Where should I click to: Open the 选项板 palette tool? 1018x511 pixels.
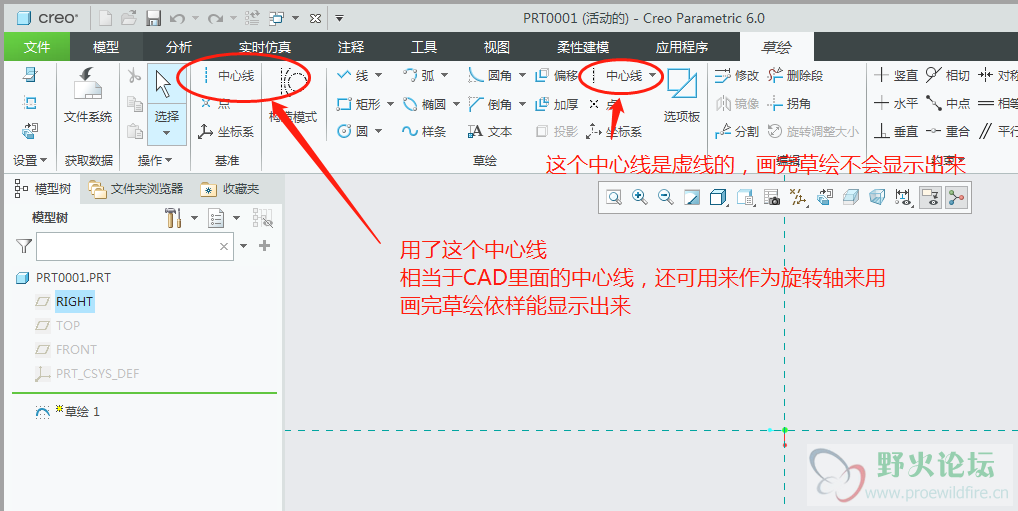pyautogui.click(x=682, y=95)
